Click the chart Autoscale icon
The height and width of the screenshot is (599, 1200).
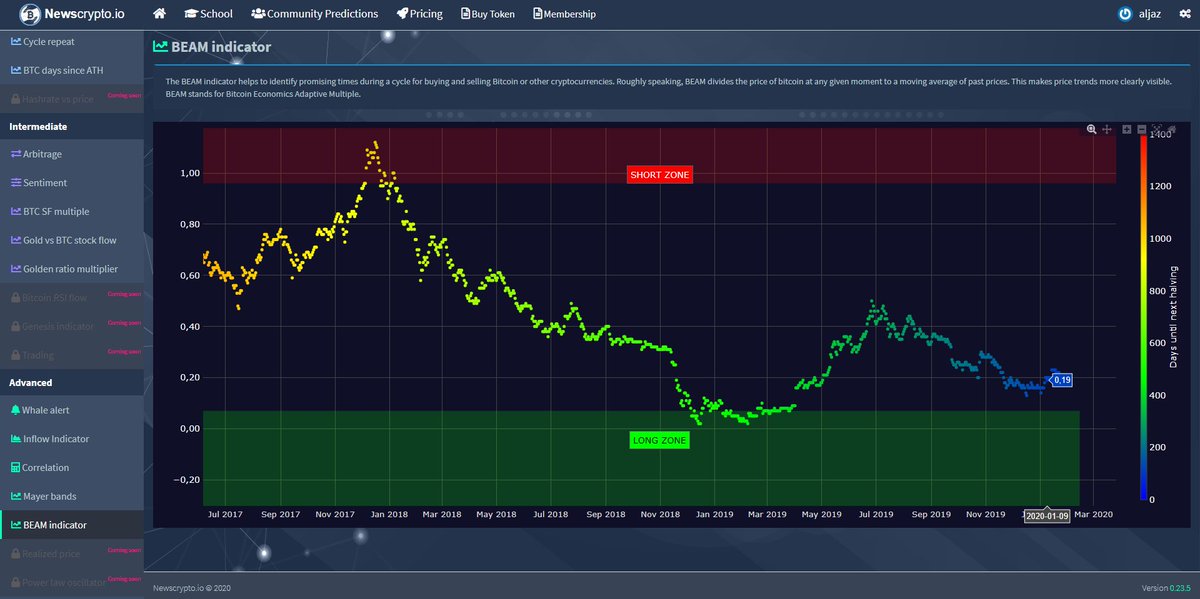(1157, 130)
